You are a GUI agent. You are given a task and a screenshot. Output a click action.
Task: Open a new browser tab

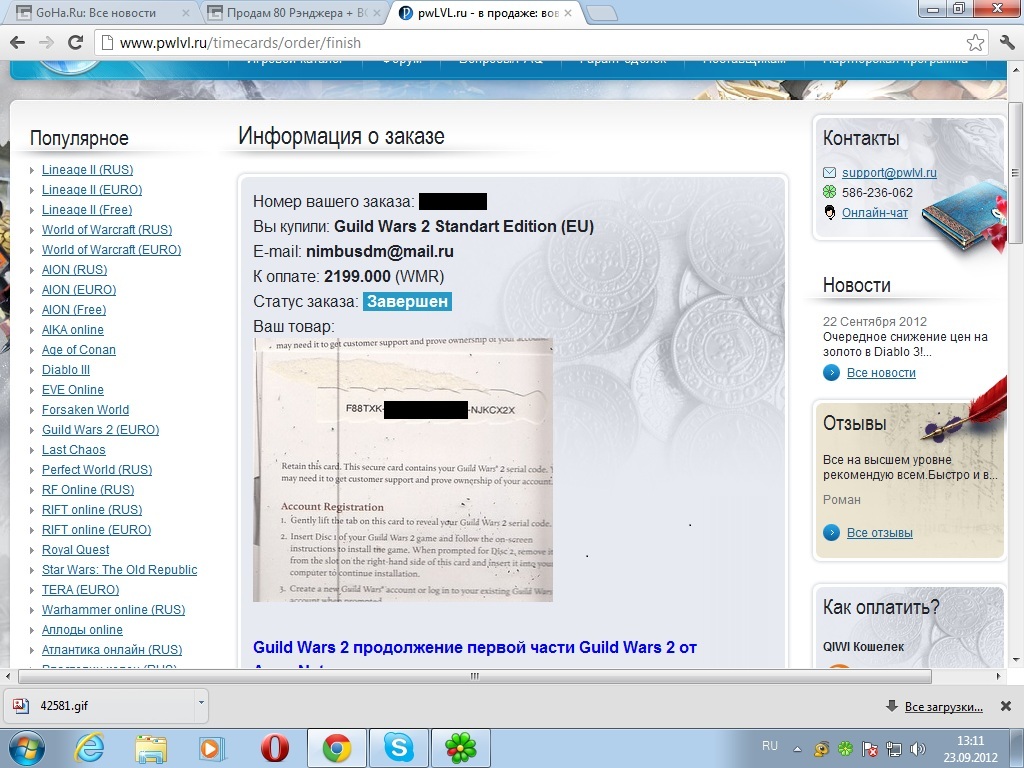point(601,13)
